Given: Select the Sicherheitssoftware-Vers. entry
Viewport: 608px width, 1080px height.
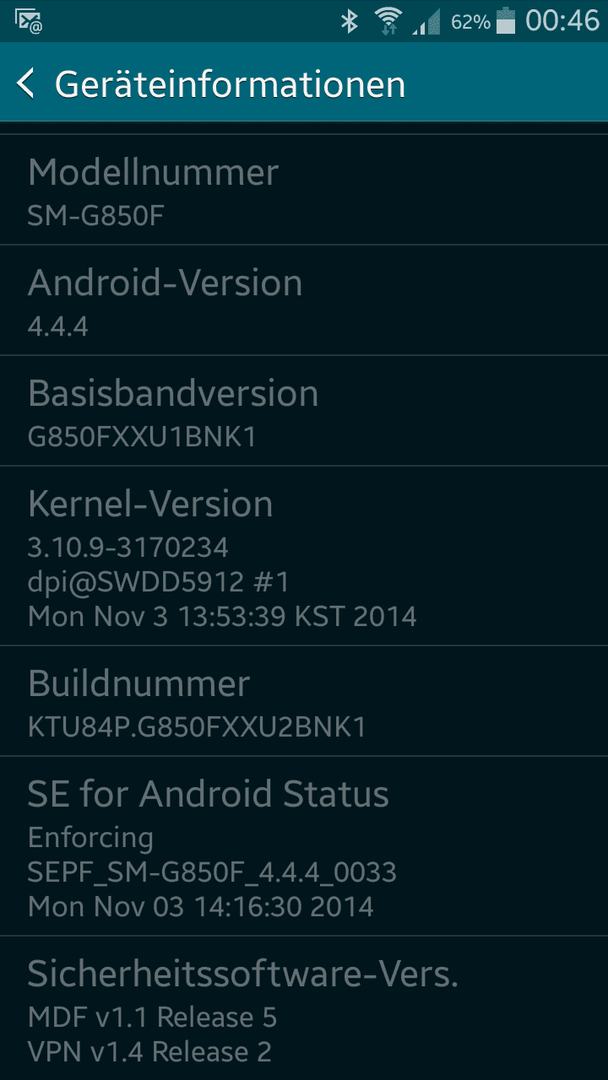Looking at the screenshot, I should [304, 1008].
